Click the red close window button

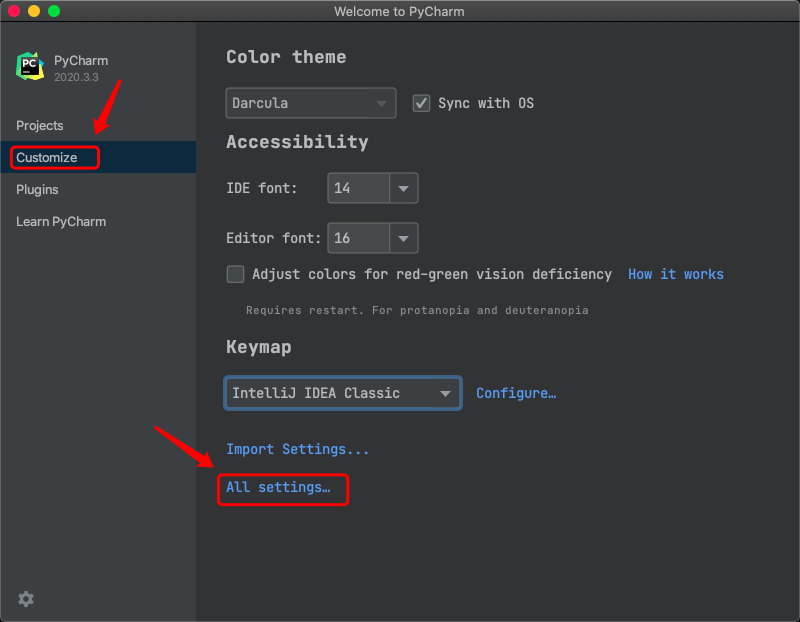pyautogui.click(x=14, y=11)
